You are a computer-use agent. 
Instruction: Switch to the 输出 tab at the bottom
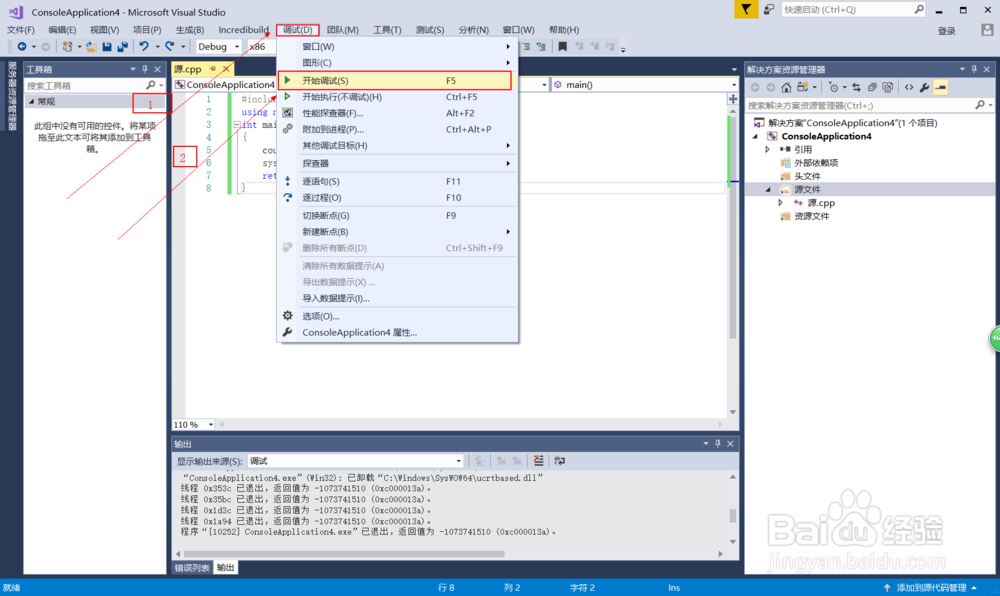point(225,567)
